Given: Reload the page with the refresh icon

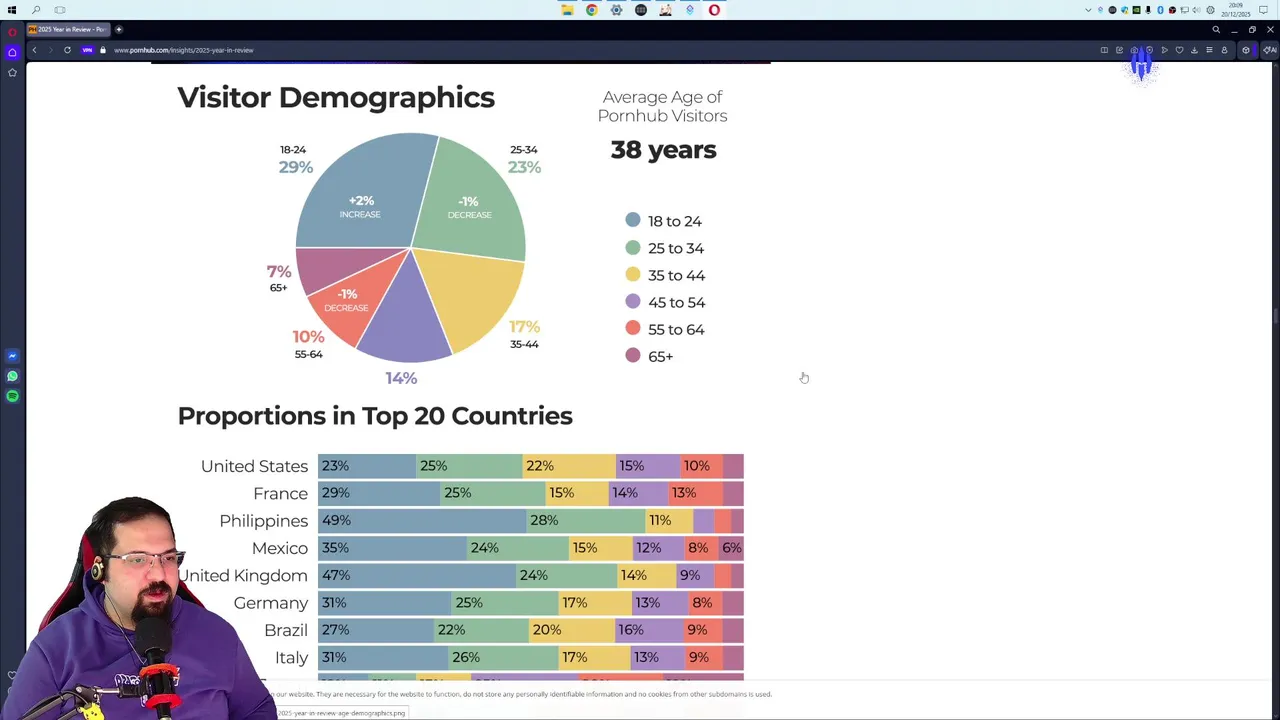Looking at the screenshot, I should (67, 50).
